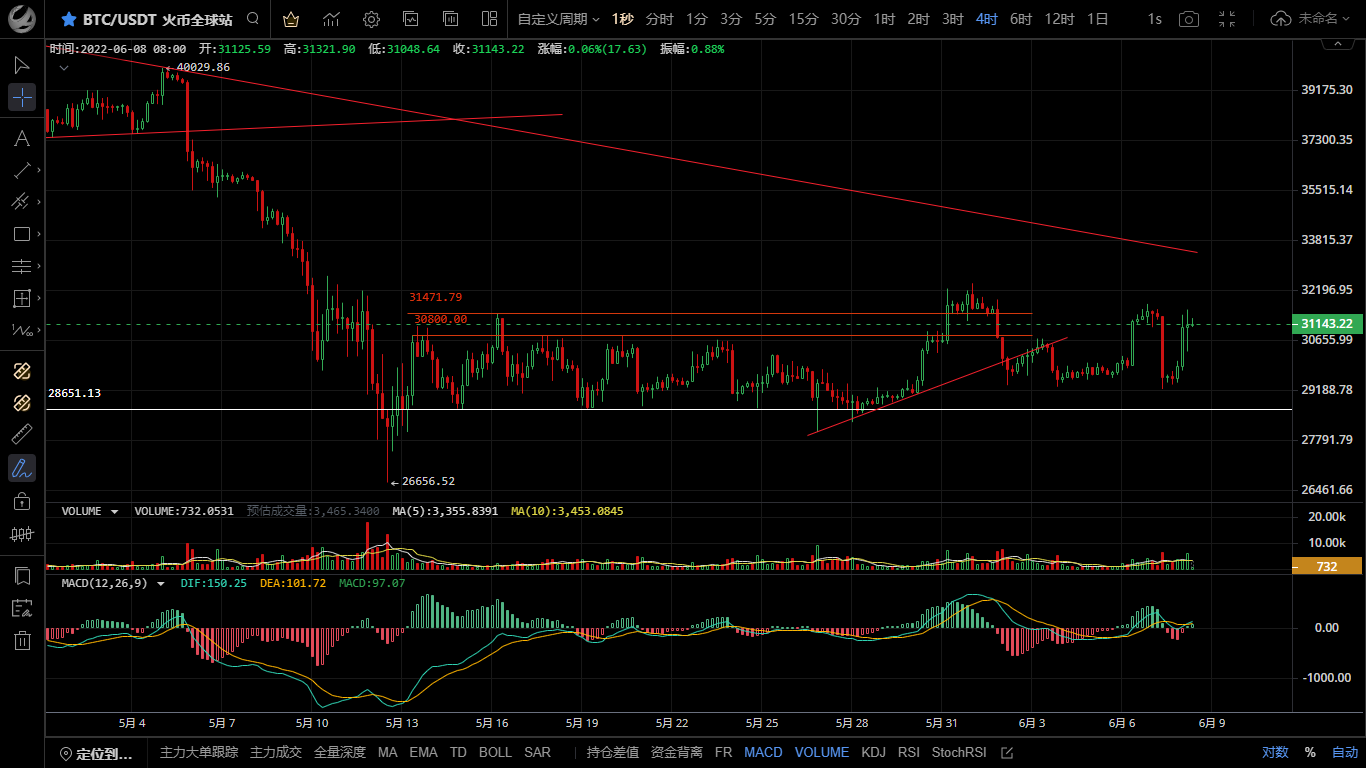Click the camera screenshot icon
This screenshot has height=768, width=1366.
click(x=1188, y=19)
